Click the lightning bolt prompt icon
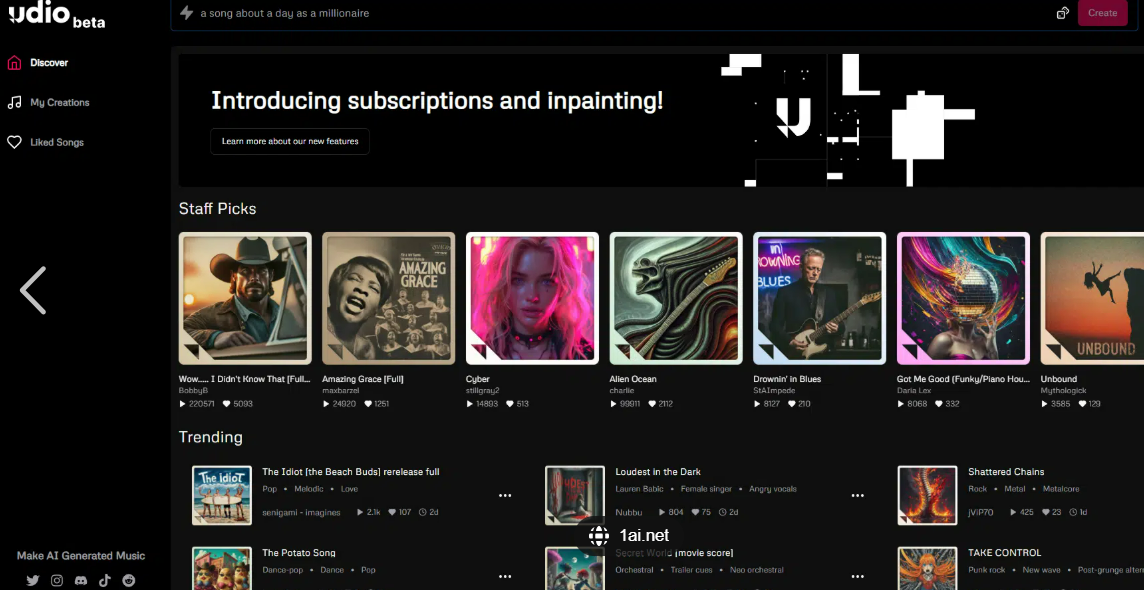Screen dimensions: 1144x590 coord(187,13)
